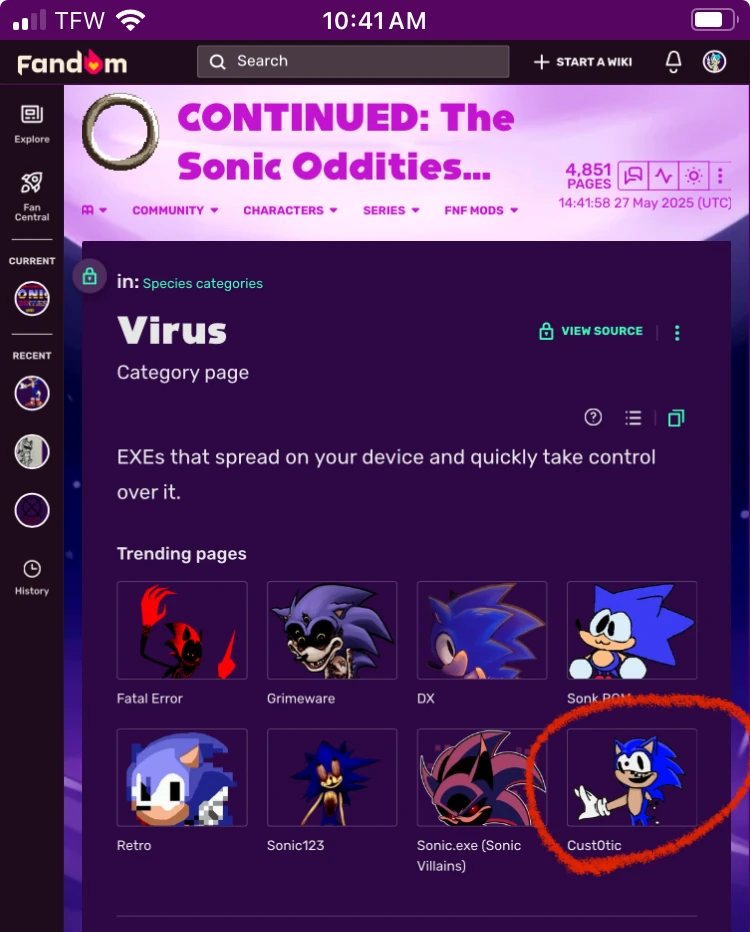
Task: Open the History clock icon
Action: point(32,577)
